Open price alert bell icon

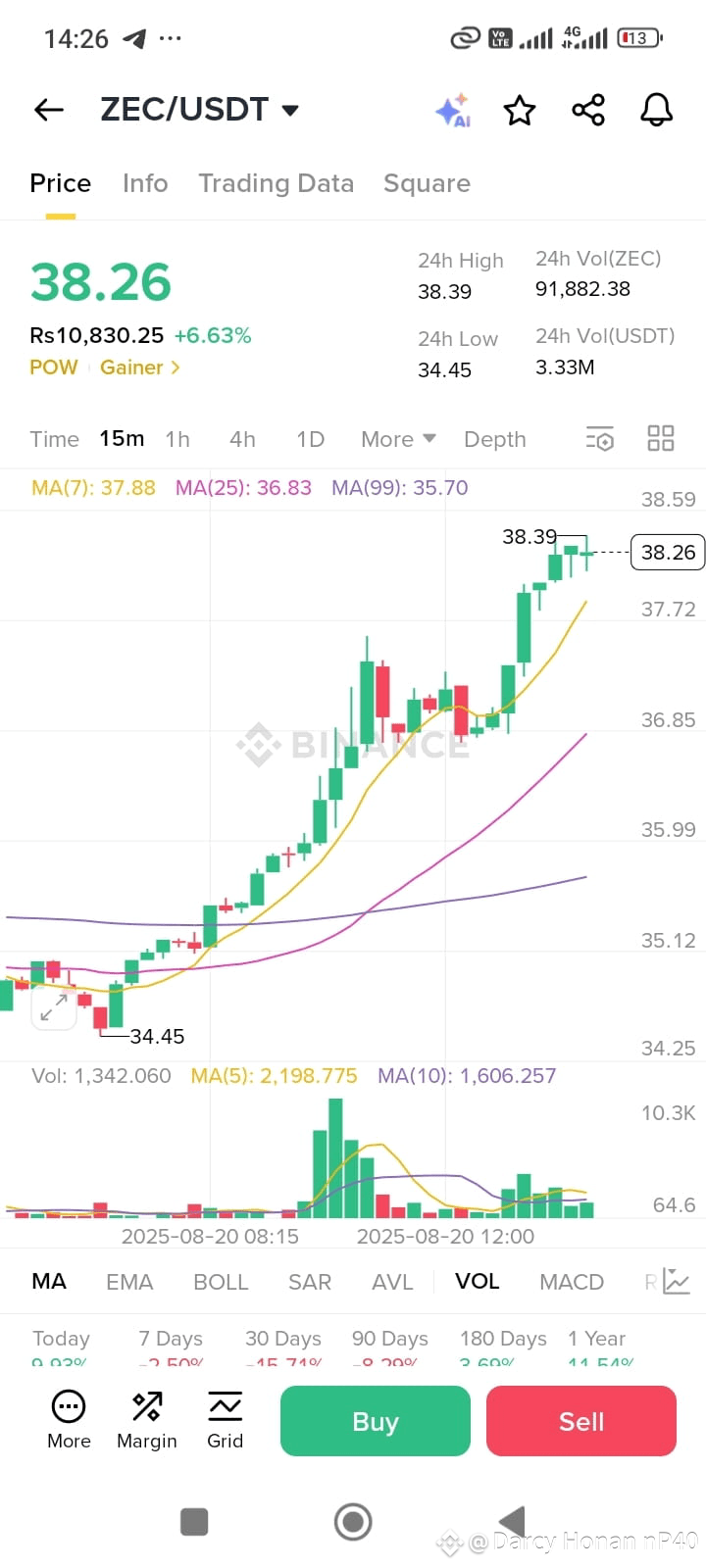[x=657, y=110]
